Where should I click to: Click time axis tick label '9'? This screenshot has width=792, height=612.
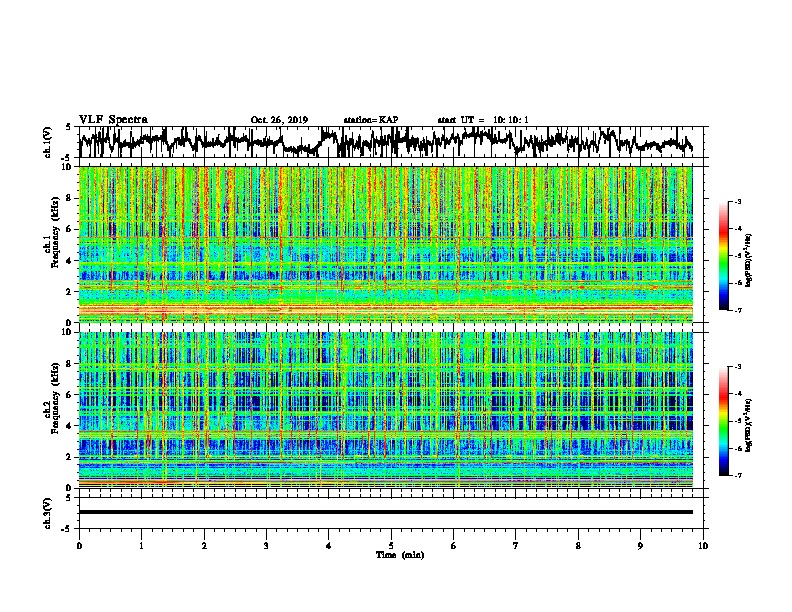pyautogui.click(x=640, y=546)
